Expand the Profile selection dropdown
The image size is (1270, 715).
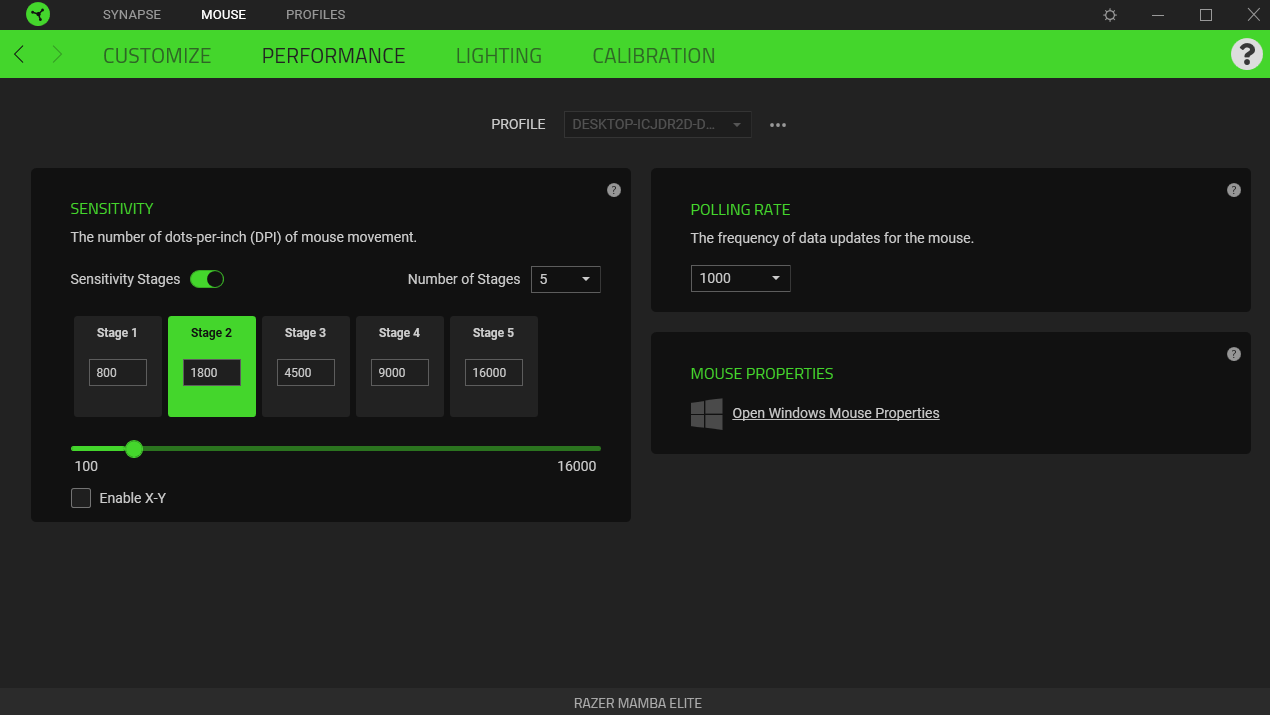657,125
